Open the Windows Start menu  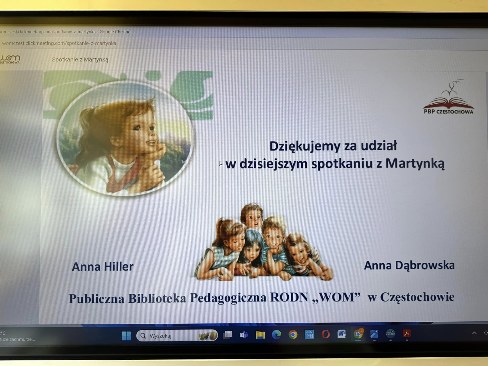click(x=126, y=335)
